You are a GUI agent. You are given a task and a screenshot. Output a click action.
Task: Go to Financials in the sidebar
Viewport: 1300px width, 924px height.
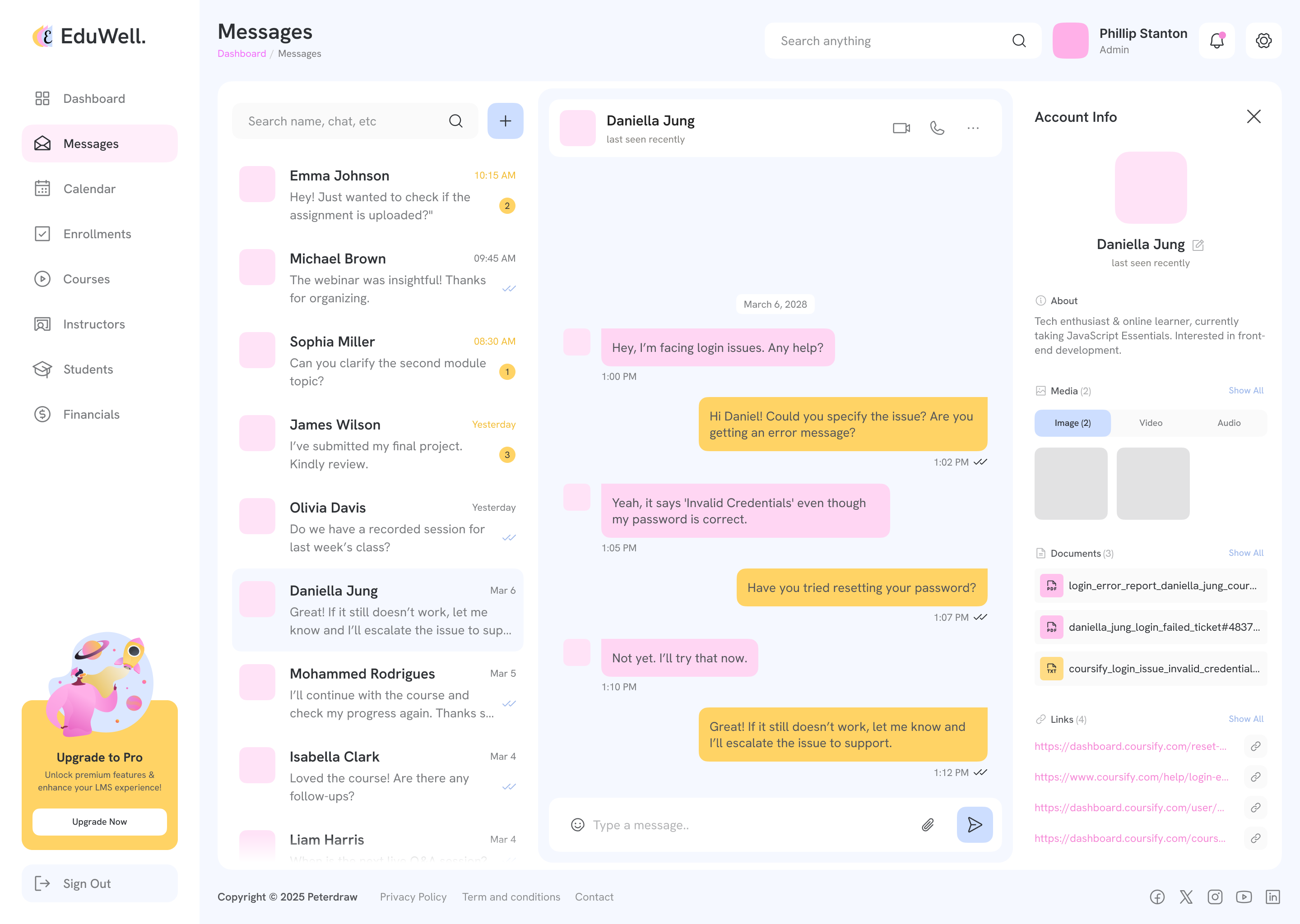91,414
